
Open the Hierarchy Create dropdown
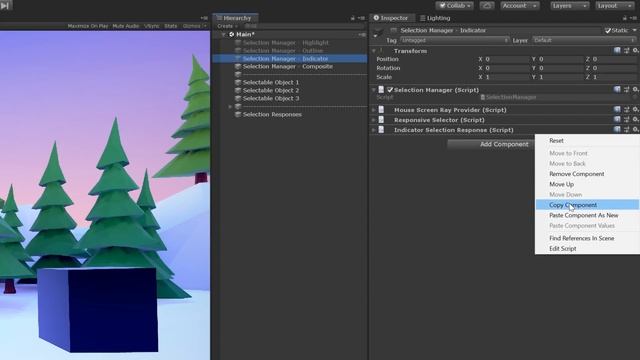[227, 26]
